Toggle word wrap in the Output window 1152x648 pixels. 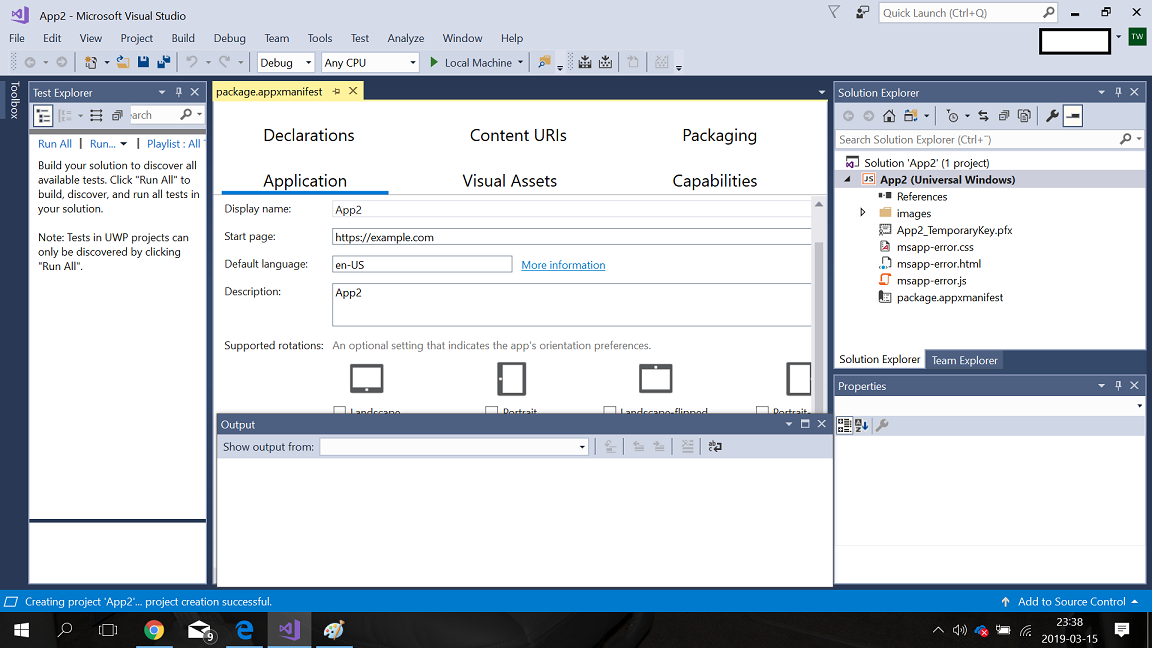click(x=715, y=447)
